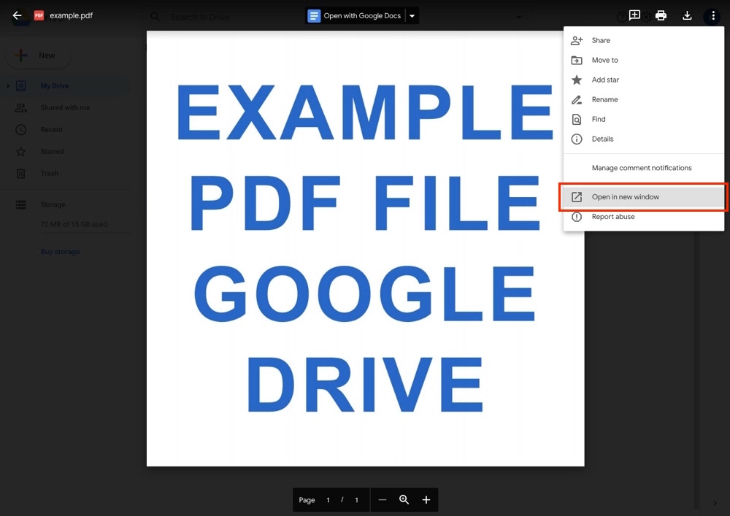Click the current page number field
Screen dimensions: 730x516
[328, 500]
